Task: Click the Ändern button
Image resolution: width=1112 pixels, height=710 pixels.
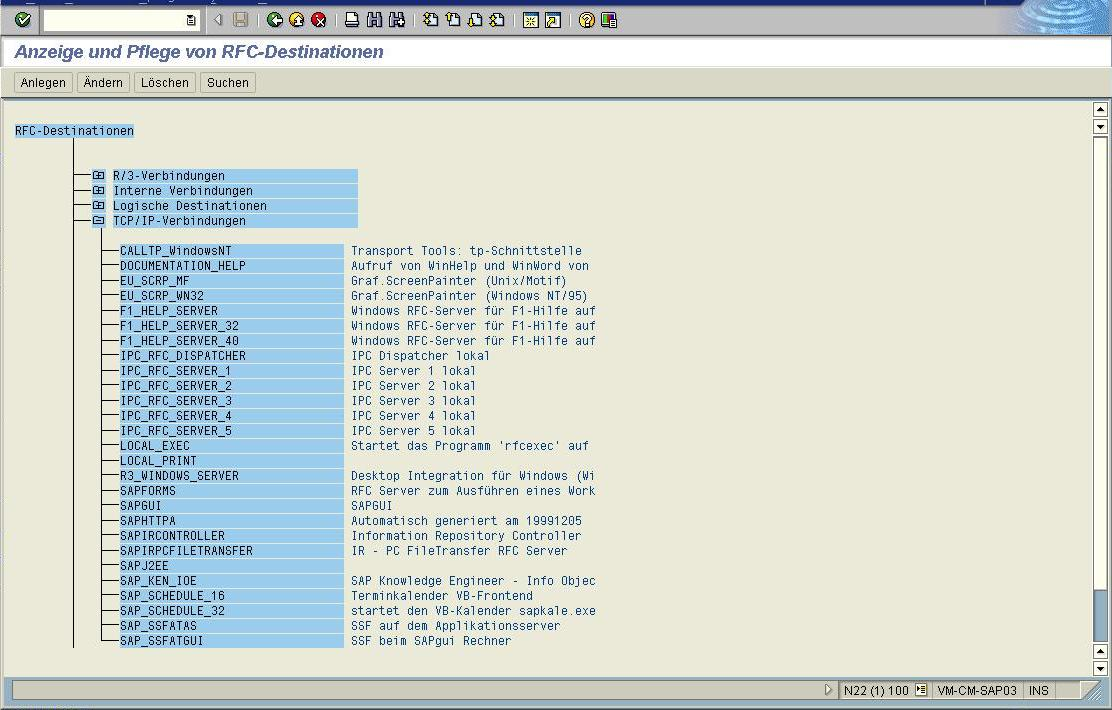Action: [x=103, y=82]
